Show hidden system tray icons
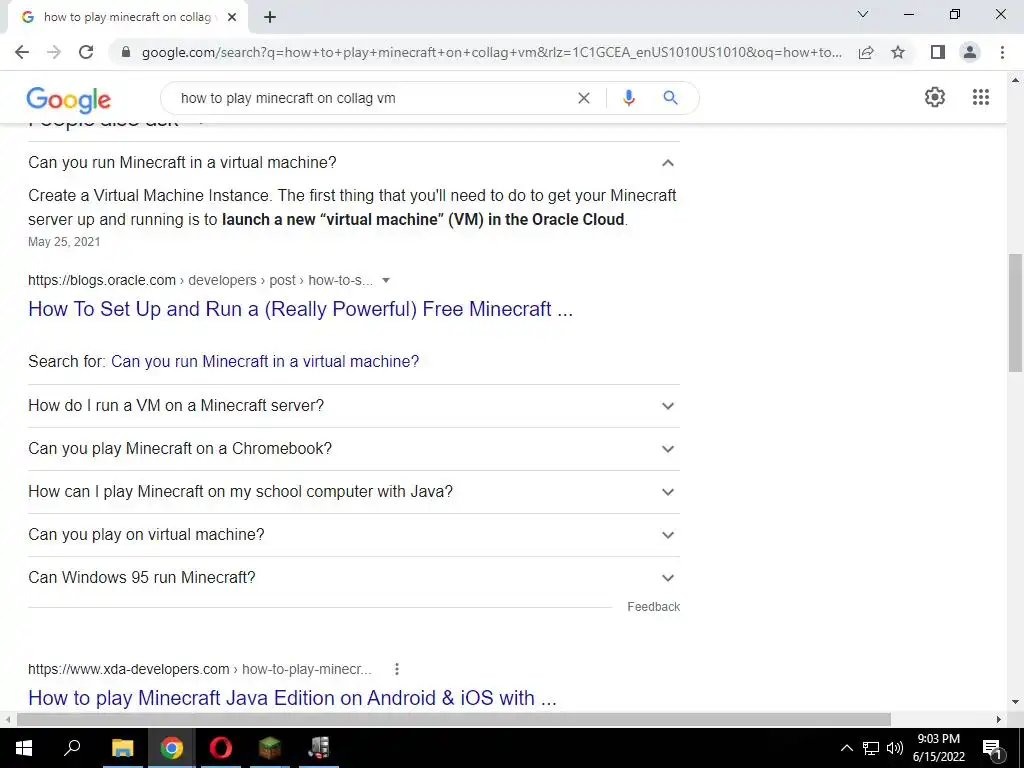The height and width of the screenshot is (768, 1024). coord(846,748)
